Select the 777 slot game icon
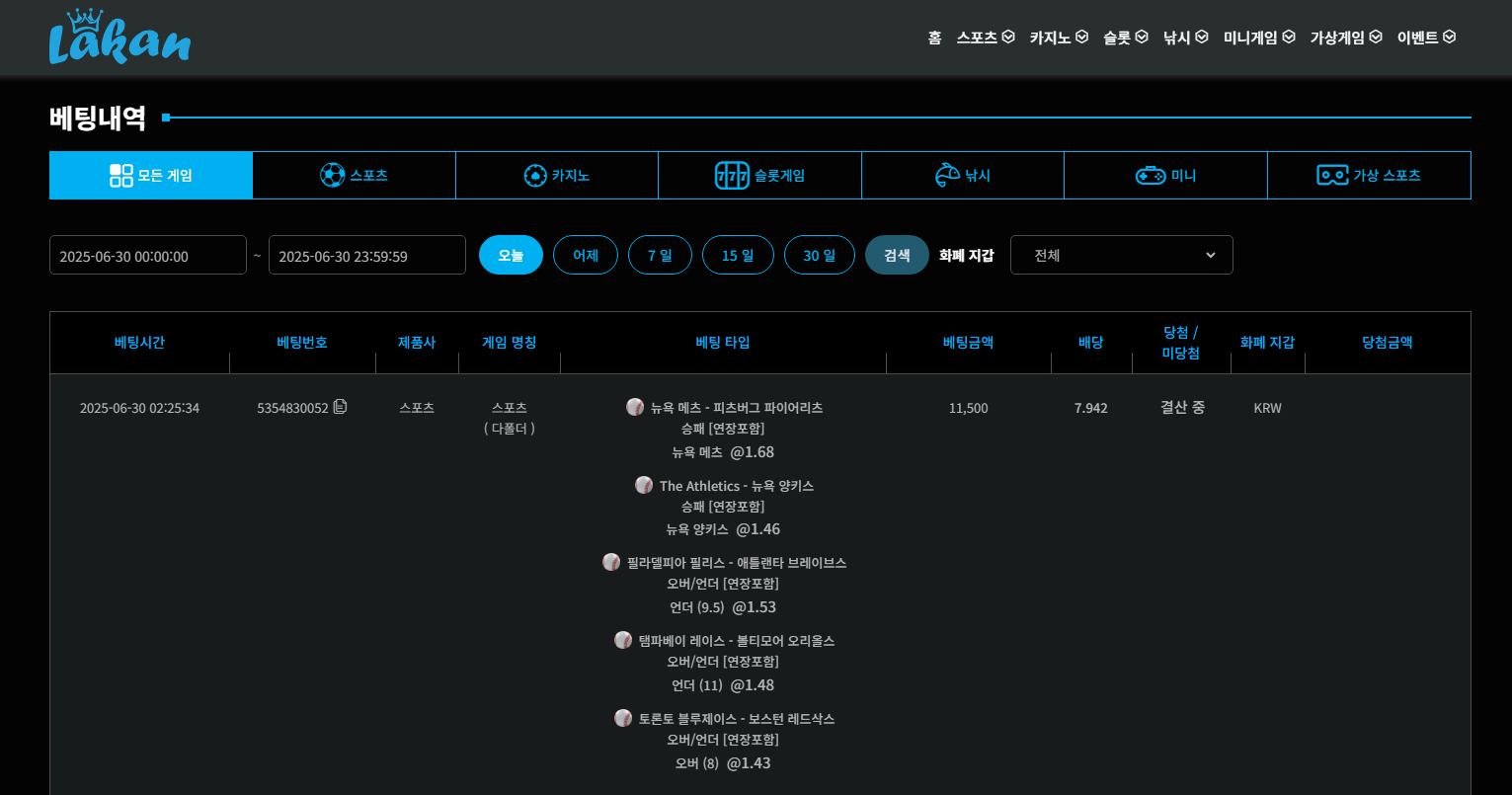1512x795 pixels. tap(732, 175)
